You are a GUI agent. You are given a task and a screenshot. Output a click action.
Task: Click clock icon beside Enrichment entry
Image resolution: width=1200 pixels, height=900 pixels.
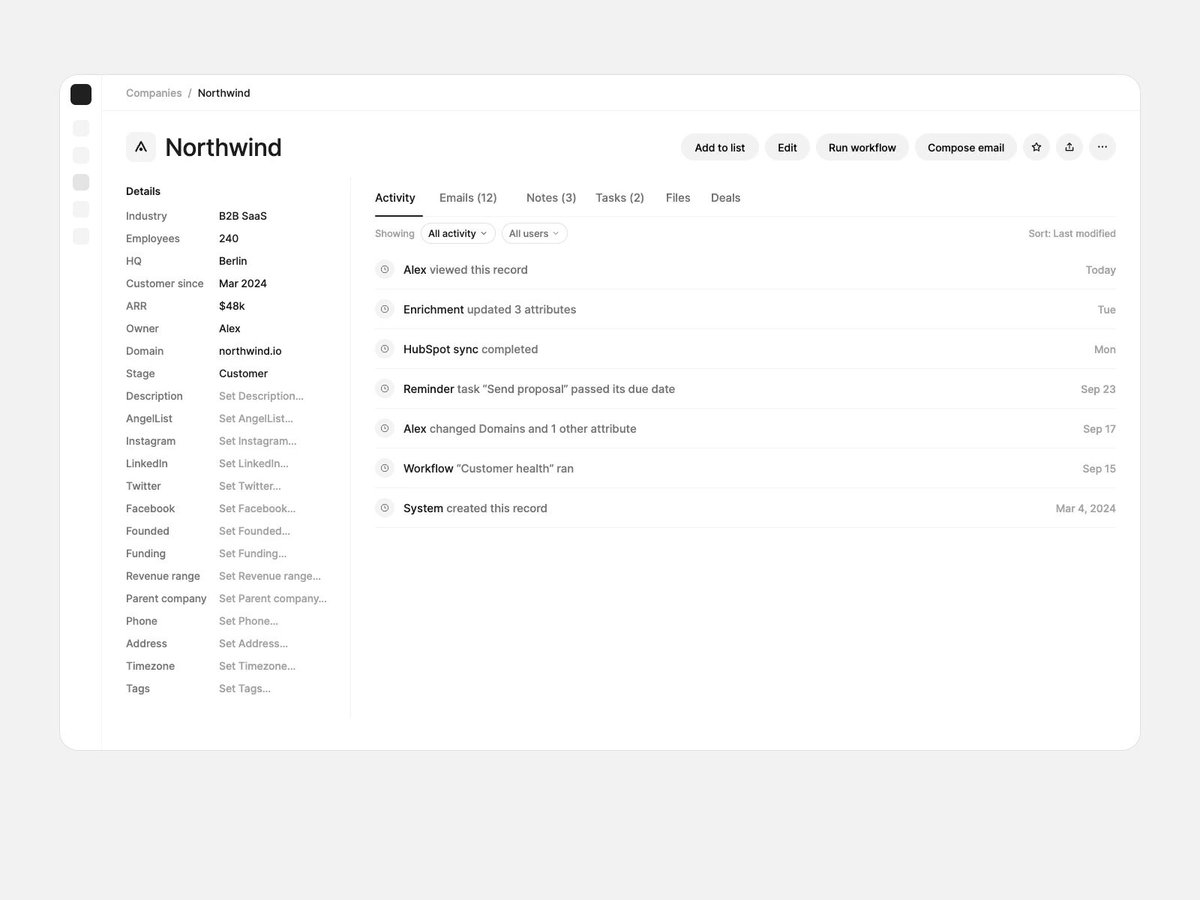384,309
